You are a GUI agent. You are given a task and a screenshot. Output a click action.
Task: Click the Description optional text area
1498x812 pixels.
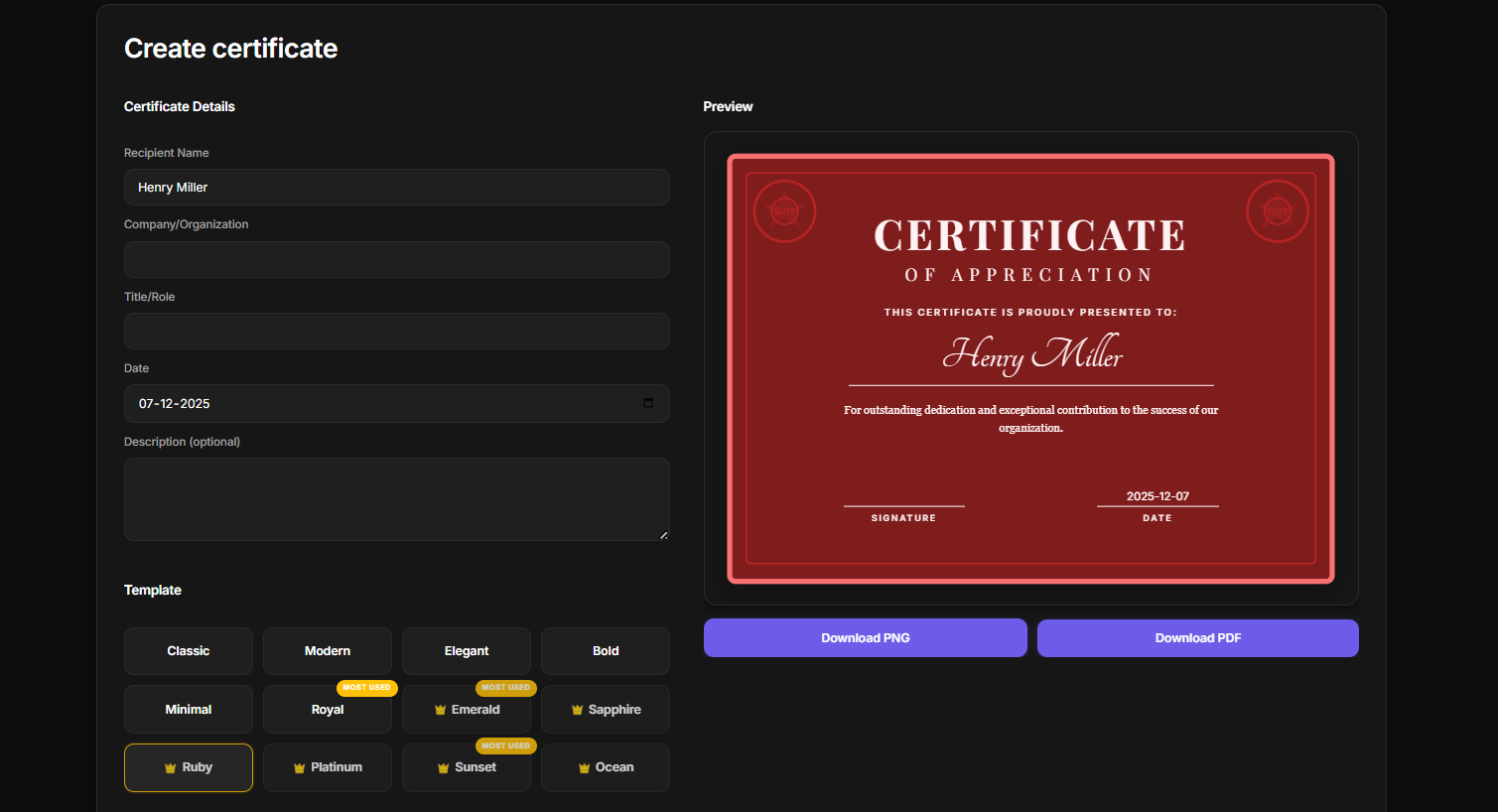(x=396, y=499)
